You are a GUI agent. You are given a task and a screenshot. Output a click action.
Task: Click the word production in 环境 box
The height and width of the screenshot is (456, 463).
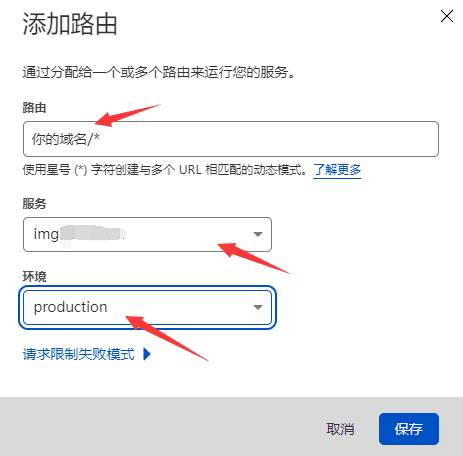coord(70,307)
